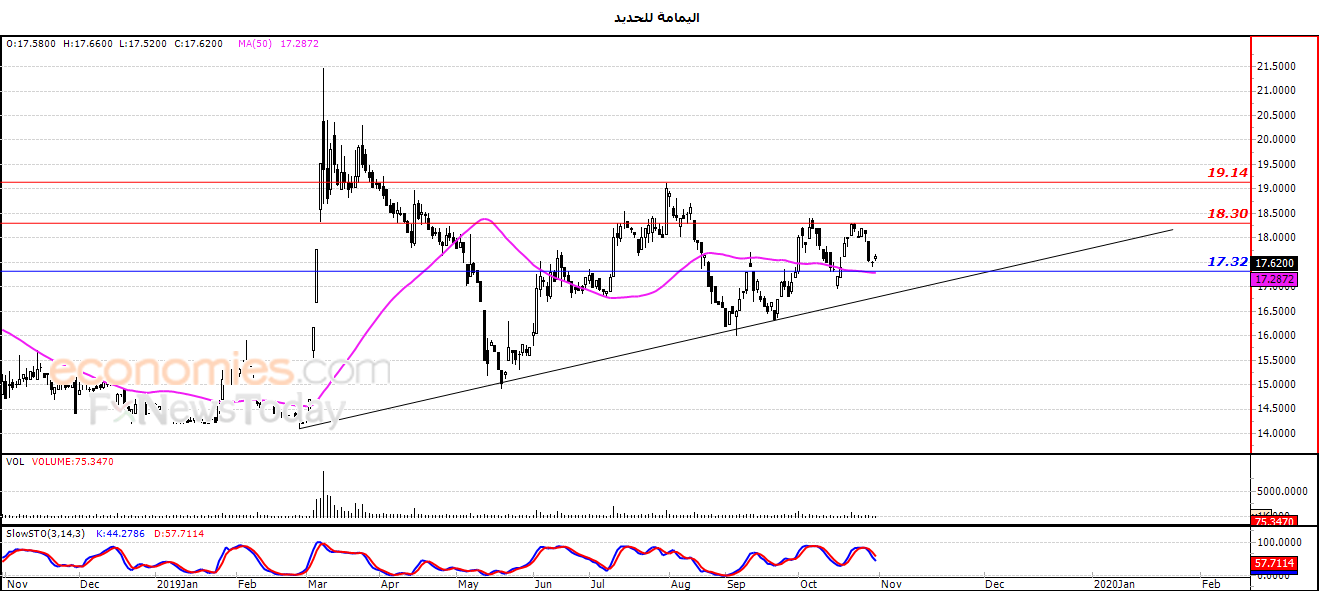Click 18.5000 on the price axis

(1277, 213)
